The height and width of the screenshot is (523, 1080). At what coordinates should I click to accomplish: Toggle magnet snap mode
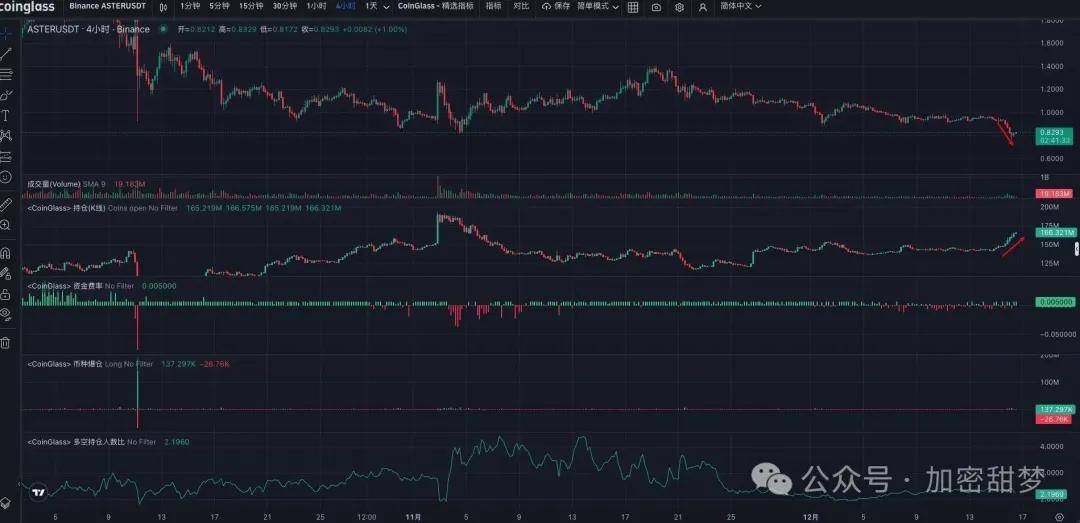pos(6,254)
